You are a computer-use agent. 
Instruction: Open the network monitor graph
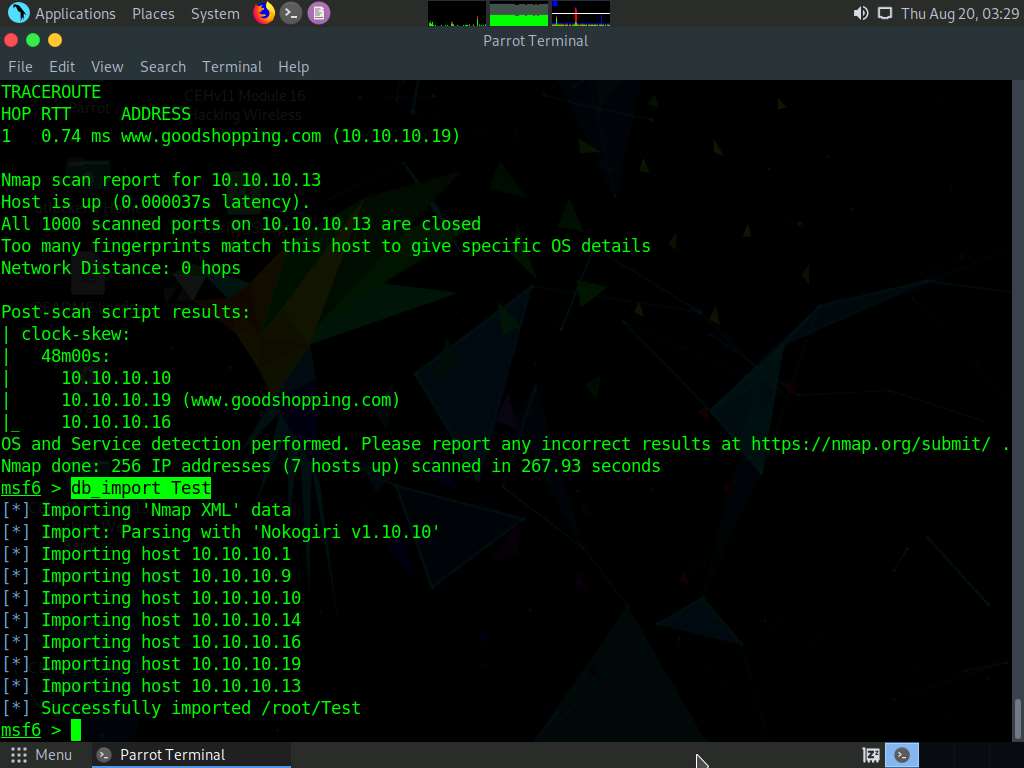(581, 13)
